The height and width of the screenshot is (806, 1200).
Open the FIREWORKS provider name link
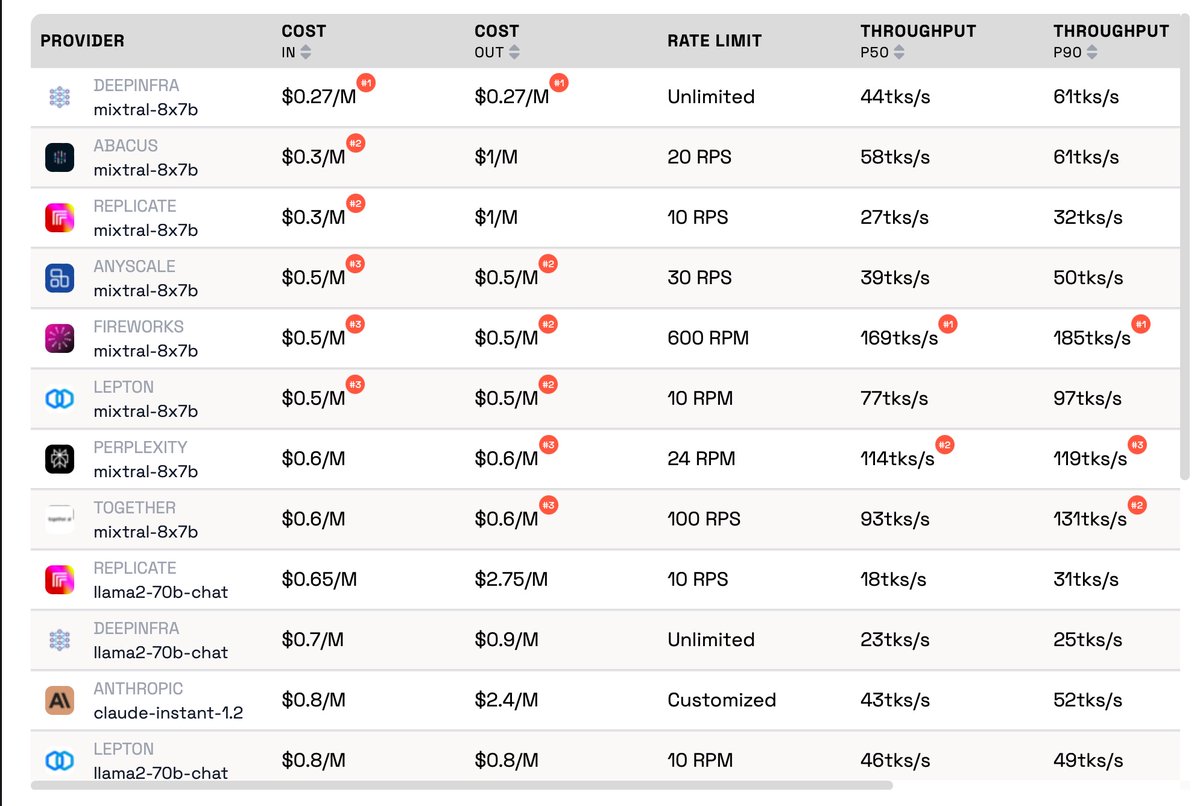(138, 327)
